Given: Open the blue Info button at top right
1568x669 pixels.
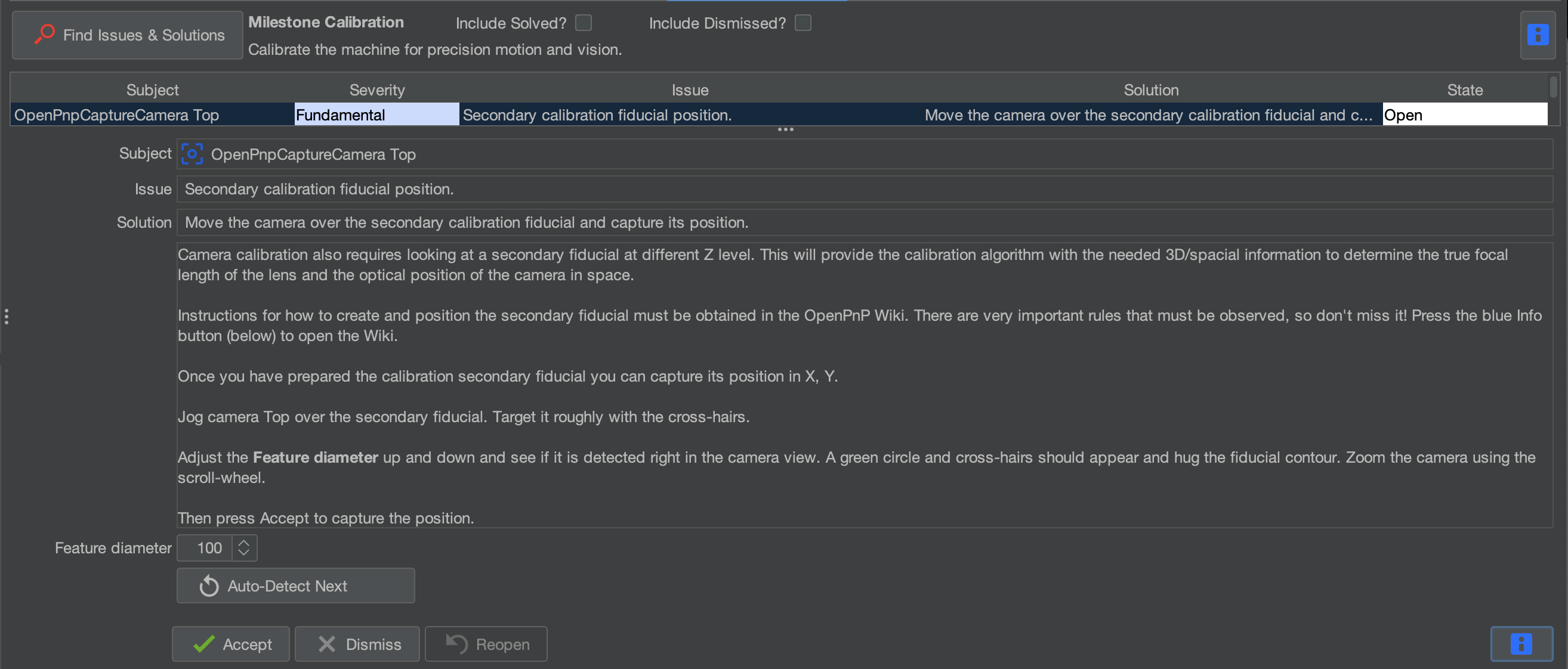Looking at the screenshot, I should (x=1538, y=35).
